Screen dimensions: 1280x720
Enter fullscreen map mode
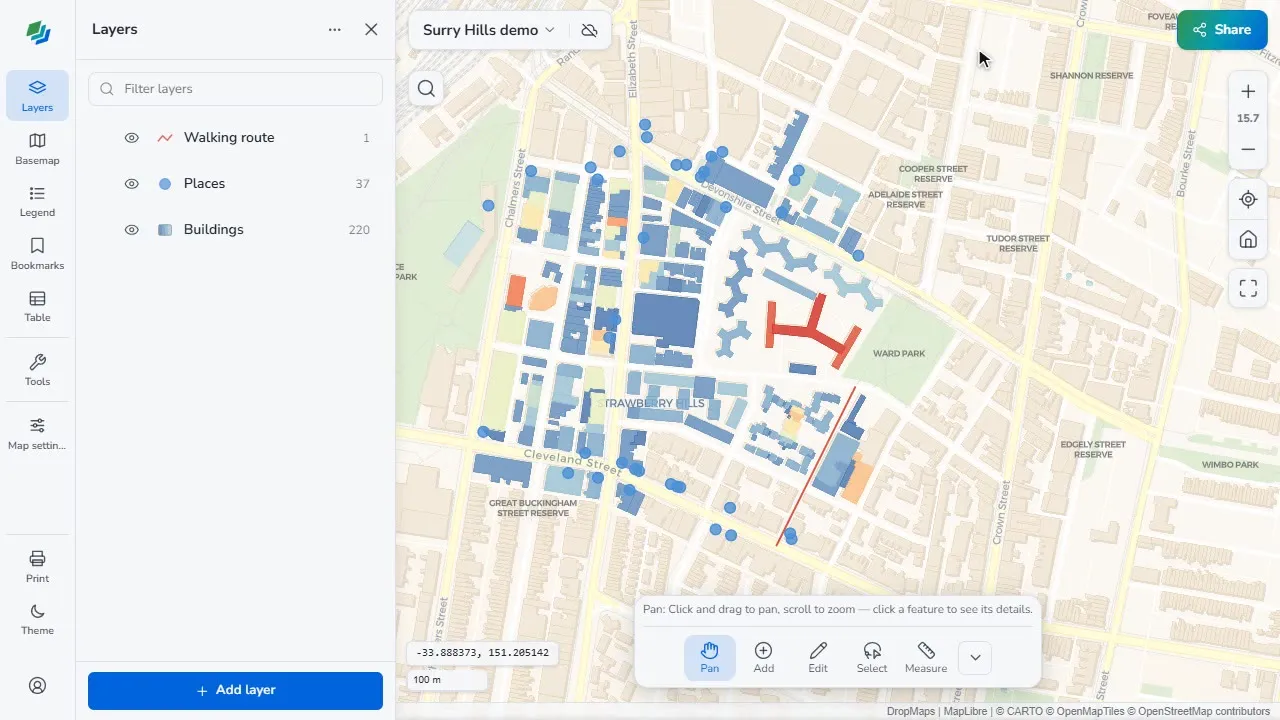(1248, 289)
